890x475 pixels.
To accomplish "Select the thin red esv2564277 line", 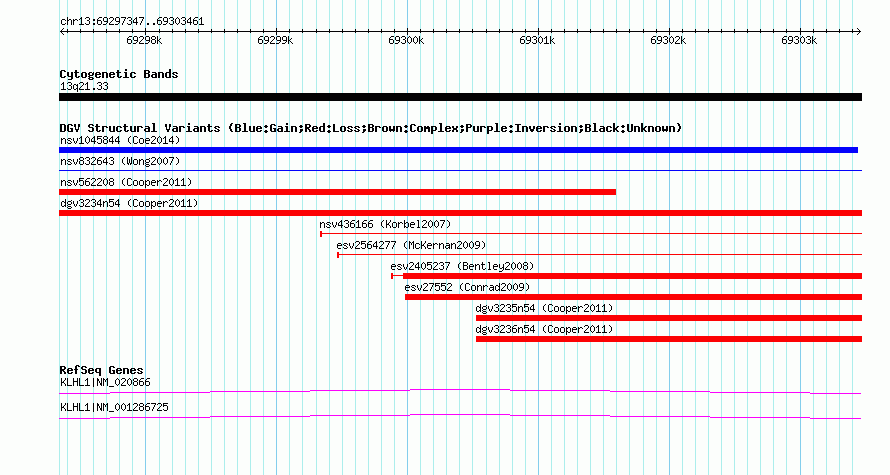I will (599, 255).
